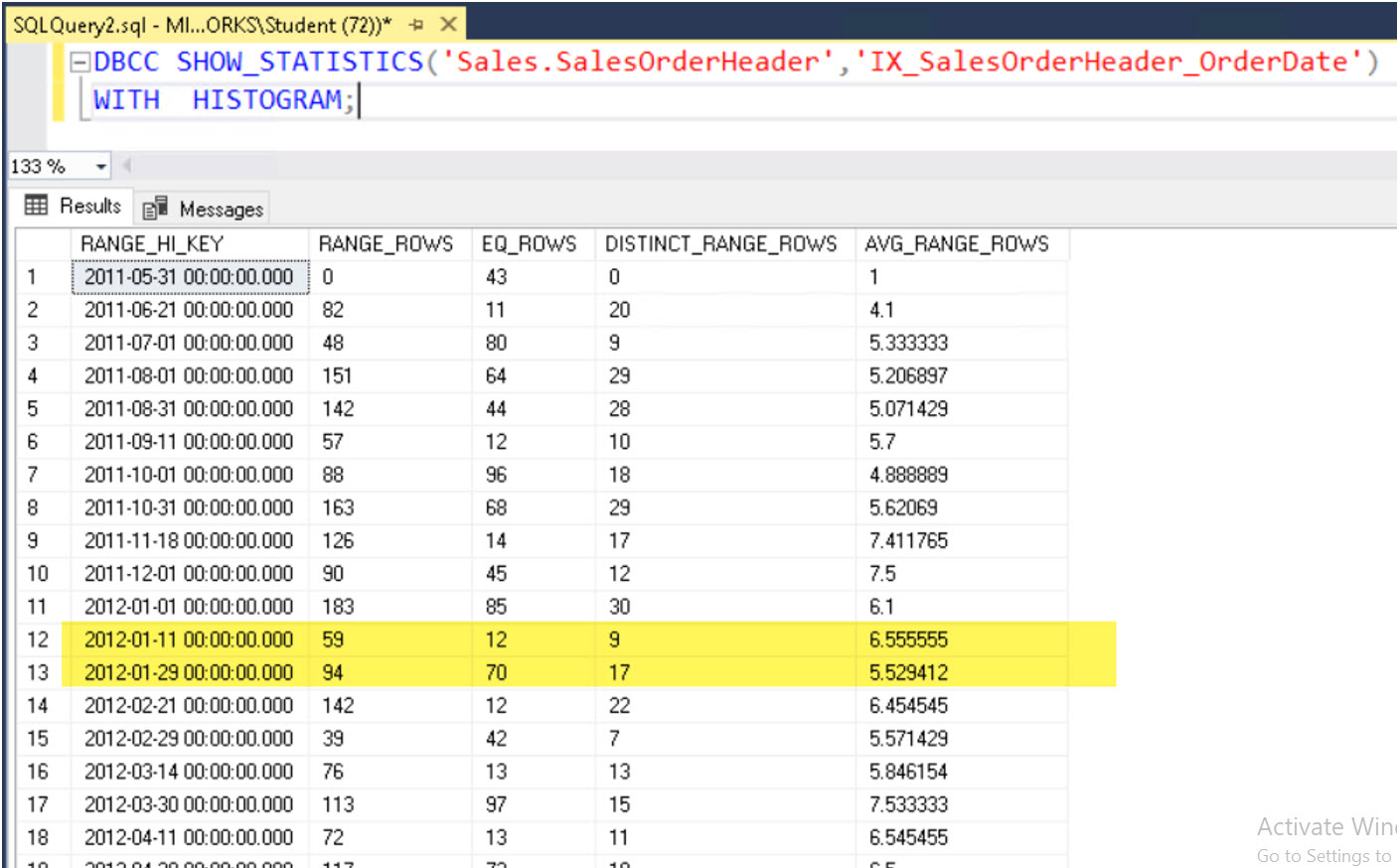The width and height of the screenshot is (1397, 868).
Task: Click the Messages pane icon
Action: pyautogui.click(x=156, y=207)
